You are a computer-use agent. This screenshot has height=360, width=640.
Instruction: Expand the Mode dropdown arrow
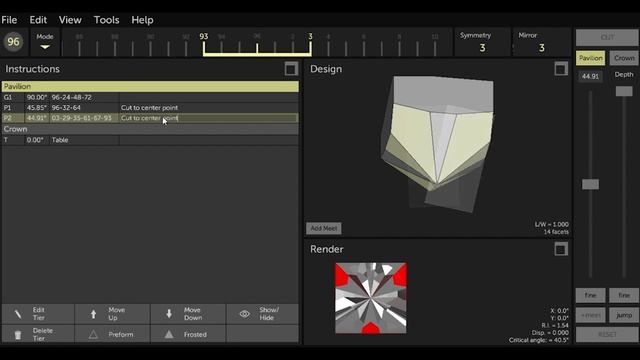pos(45,47)
